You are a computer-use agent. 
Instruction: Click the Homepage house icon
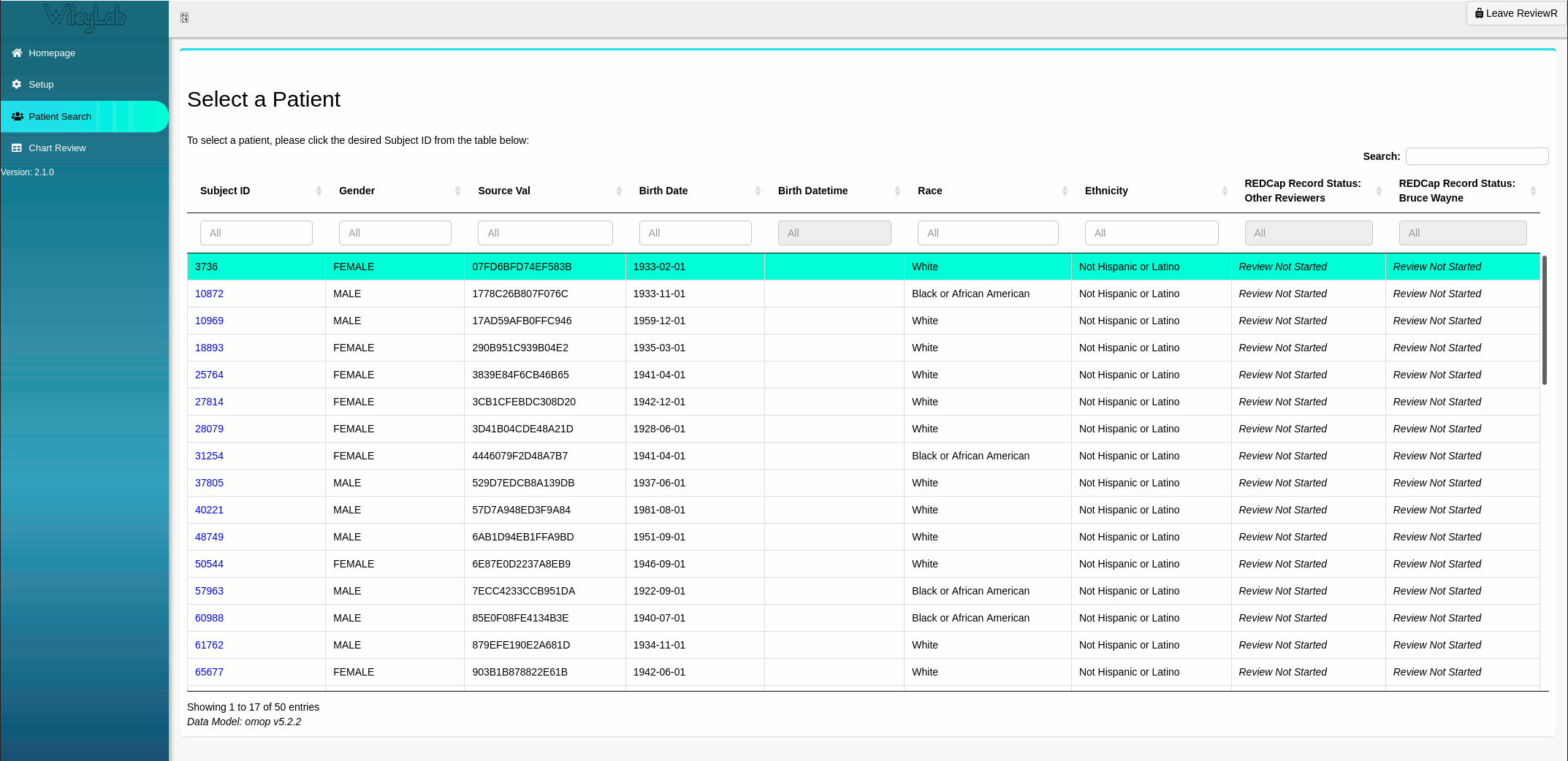[17, 53]
